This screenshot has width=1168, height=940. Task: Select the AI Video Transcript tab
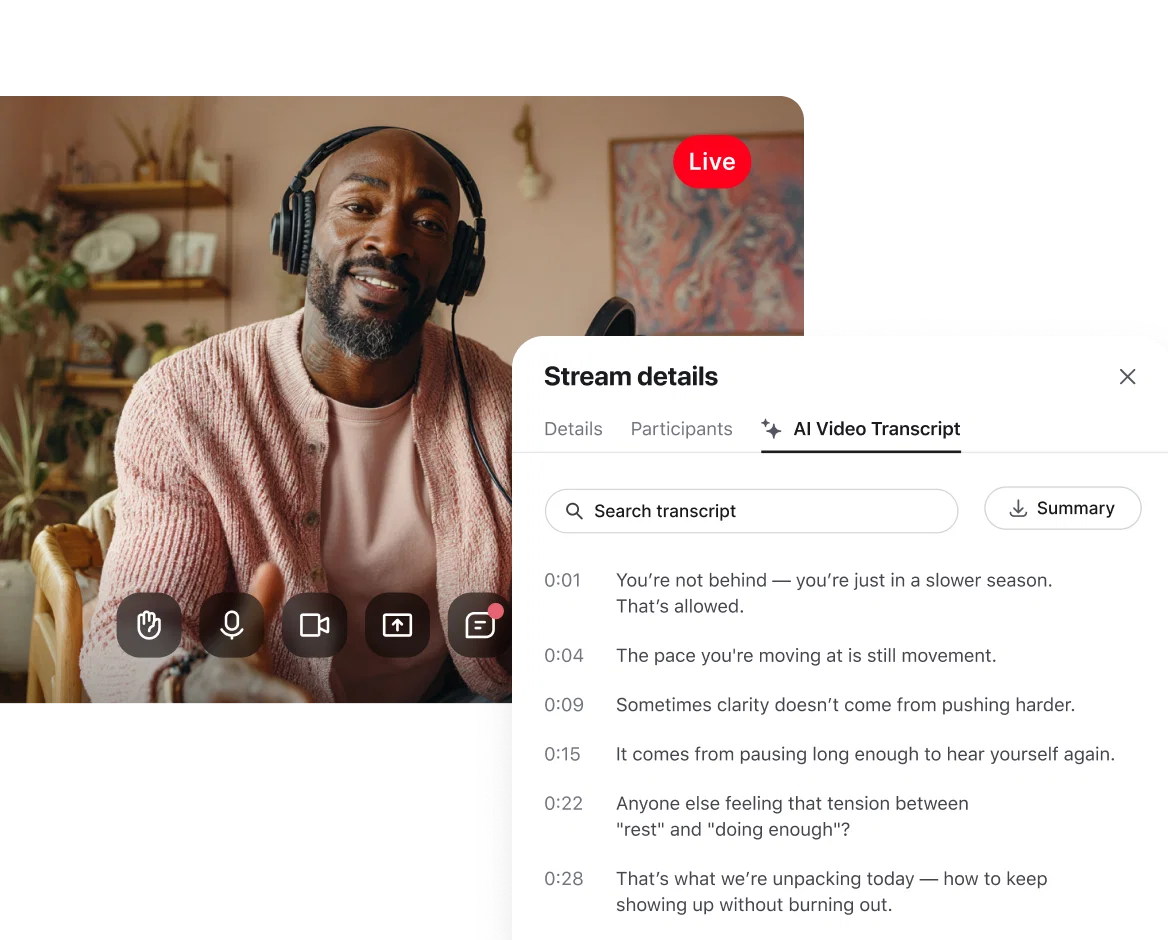click(x=861, y=429)
